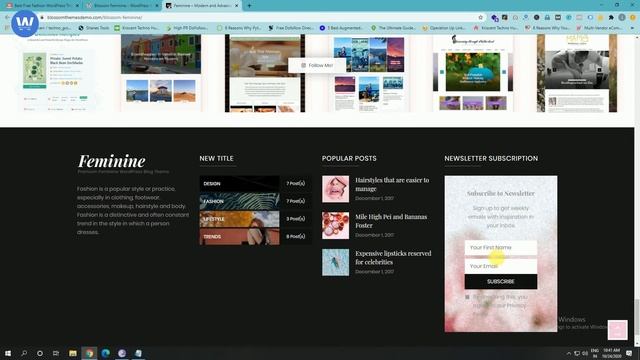Click the Feminine footer logo

tap(111, 161)
